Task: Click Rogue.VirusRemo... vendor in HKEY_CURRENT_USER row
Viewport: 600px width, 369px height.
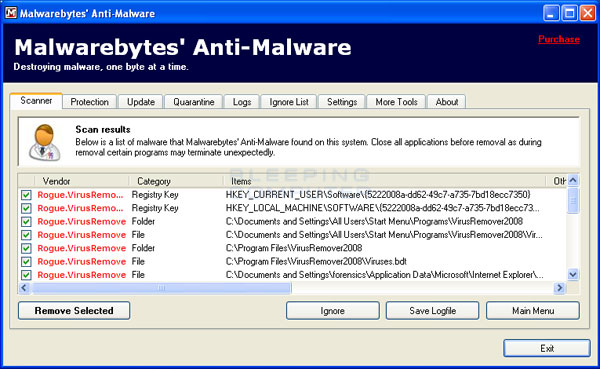Action: [x=80, y=195]
